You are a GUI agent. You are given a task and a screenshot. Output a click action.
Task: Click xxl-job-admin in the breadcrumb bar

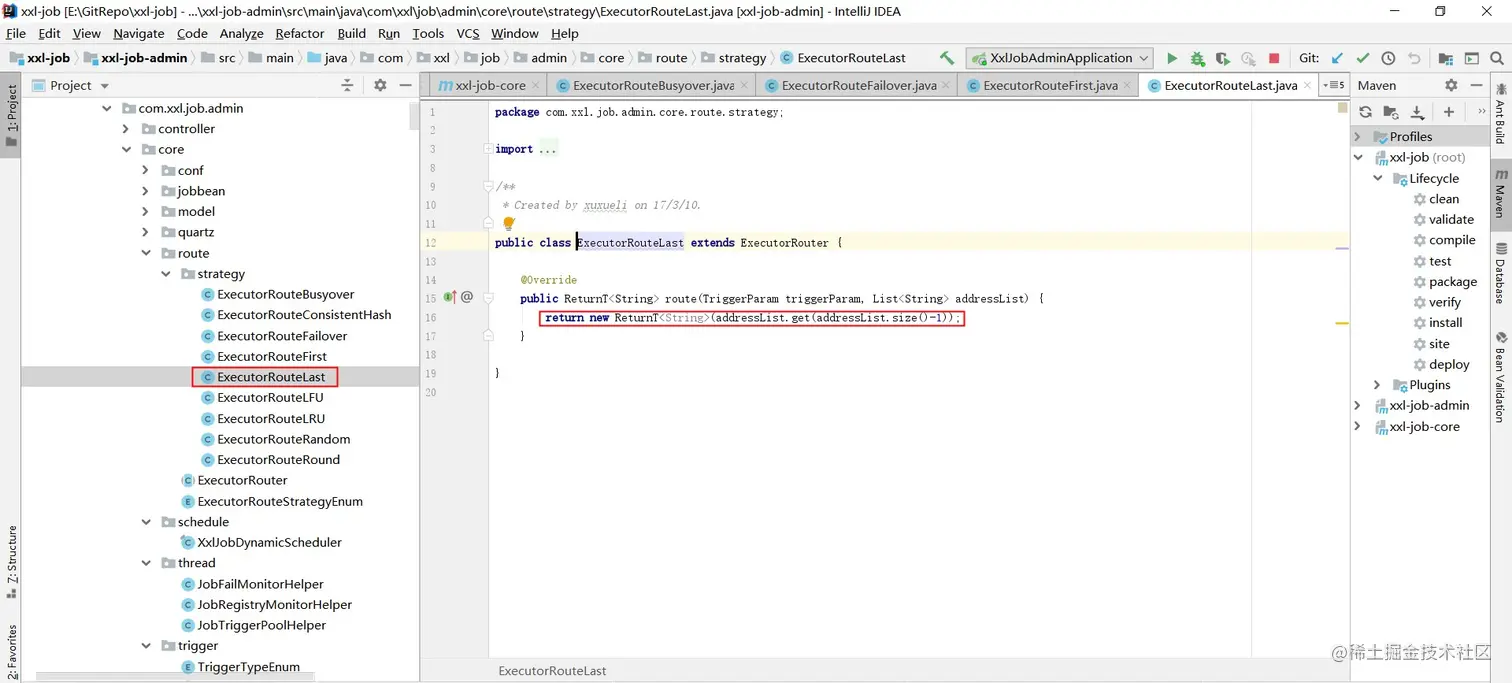point(135,58)
